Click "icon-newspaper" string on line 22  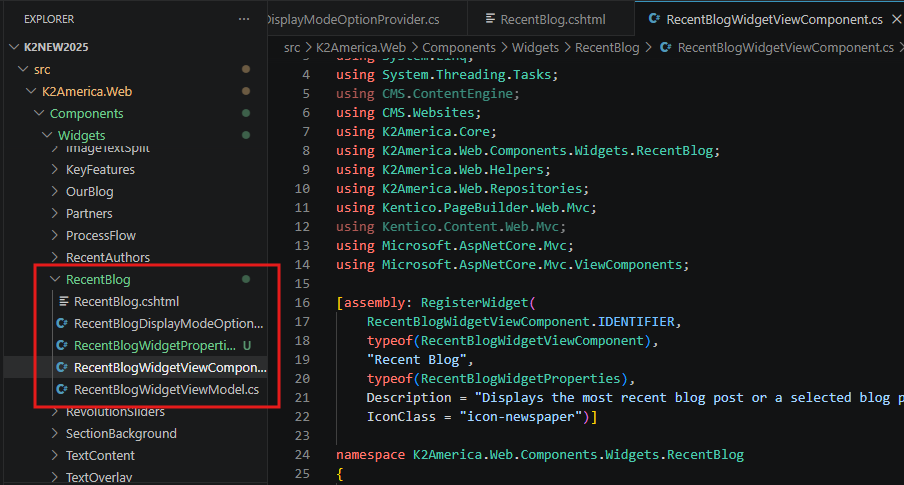521,417
